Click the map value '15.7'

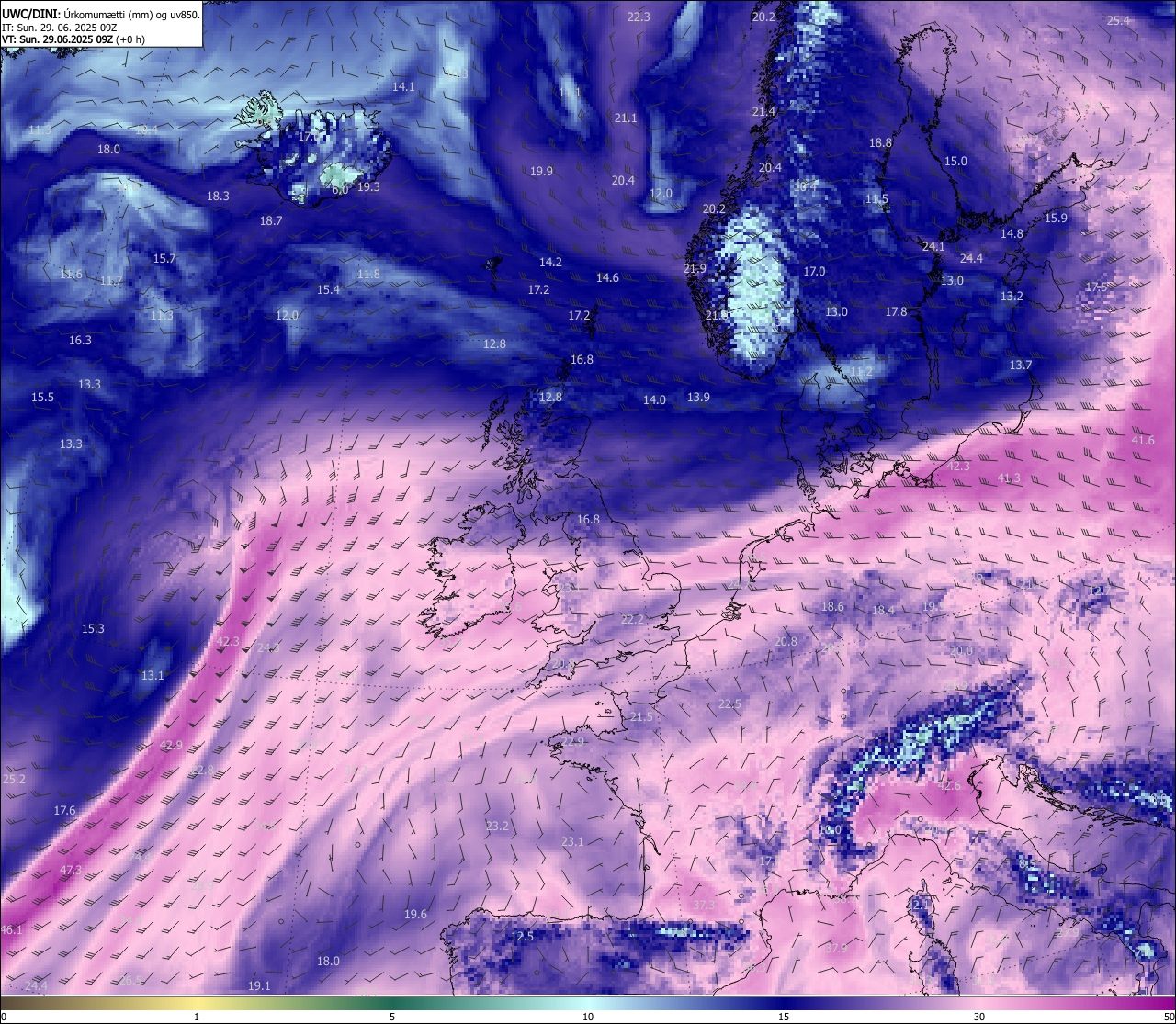pos(164,258)
